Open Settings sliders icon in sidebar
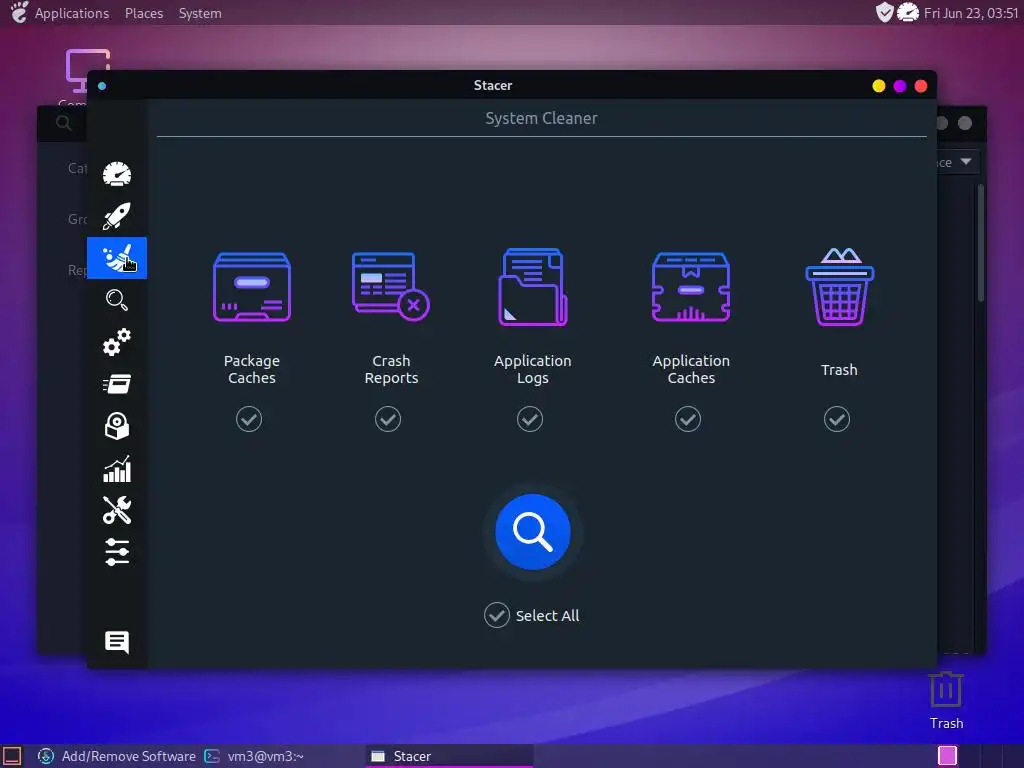The image size is (1024, 768). [x=117, y=552]
